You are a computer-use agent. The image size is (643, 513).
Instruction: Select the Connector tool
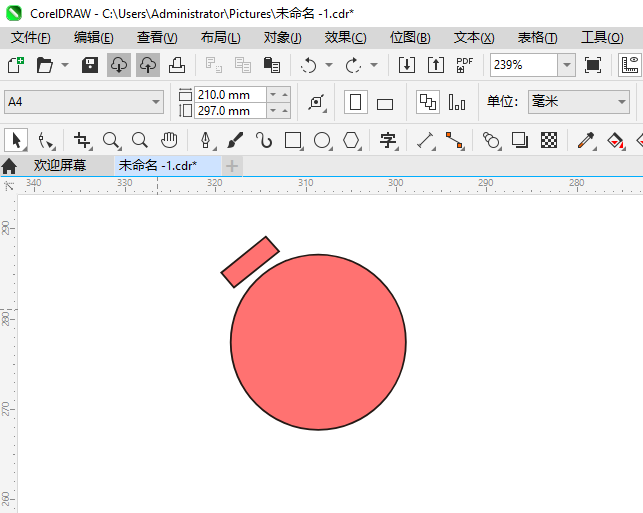[454, 140]
